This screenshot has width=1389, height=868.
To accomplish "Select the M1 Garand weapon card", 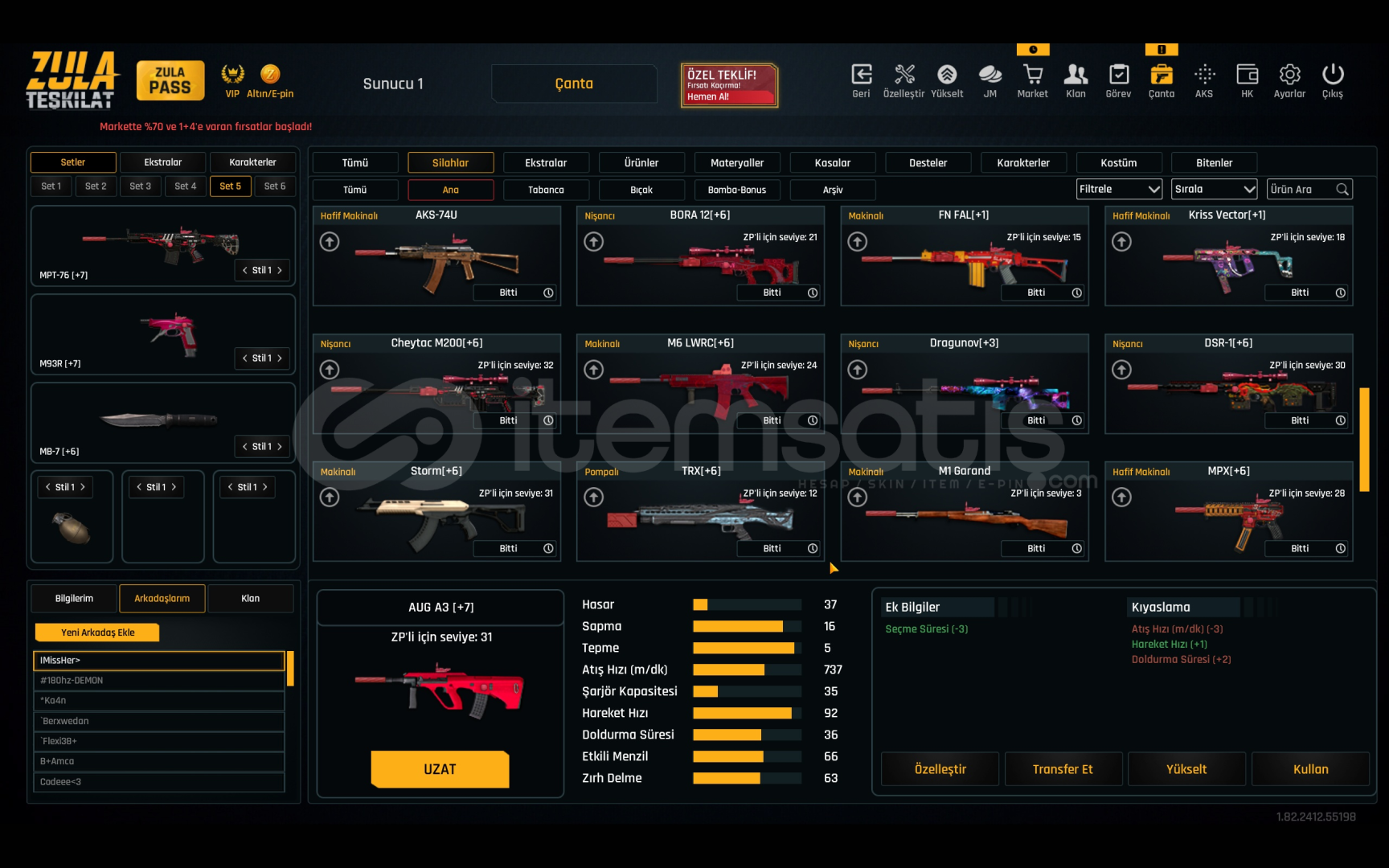I will 965,511.
